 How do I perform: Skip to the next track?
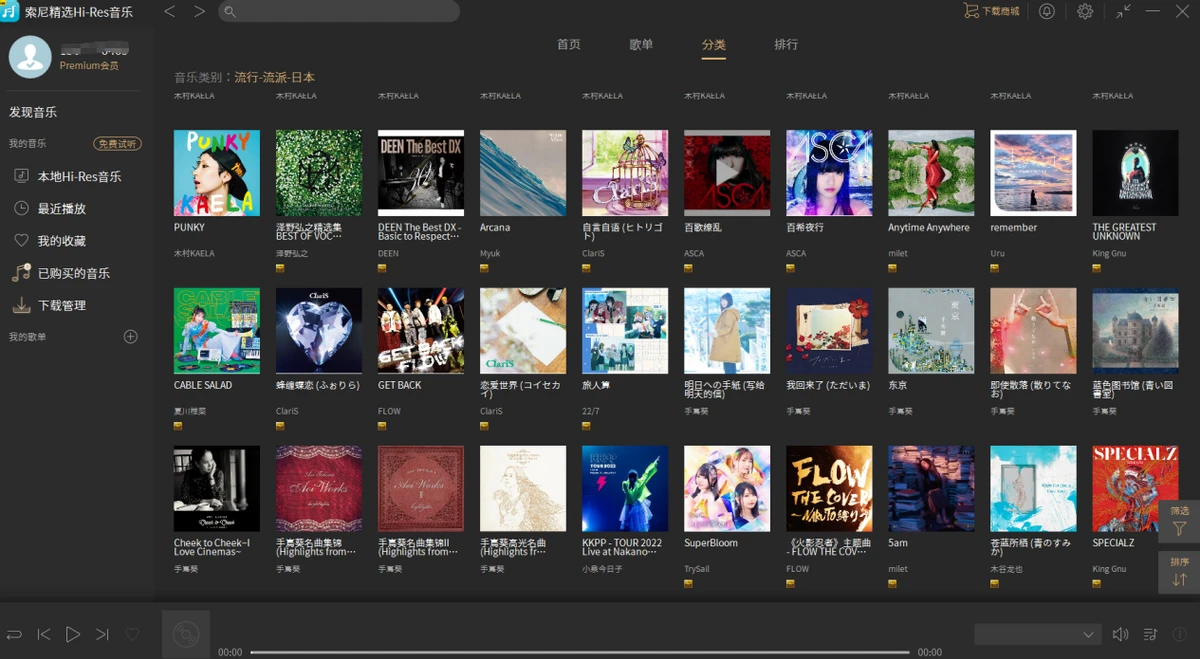[x=102, y=634]
